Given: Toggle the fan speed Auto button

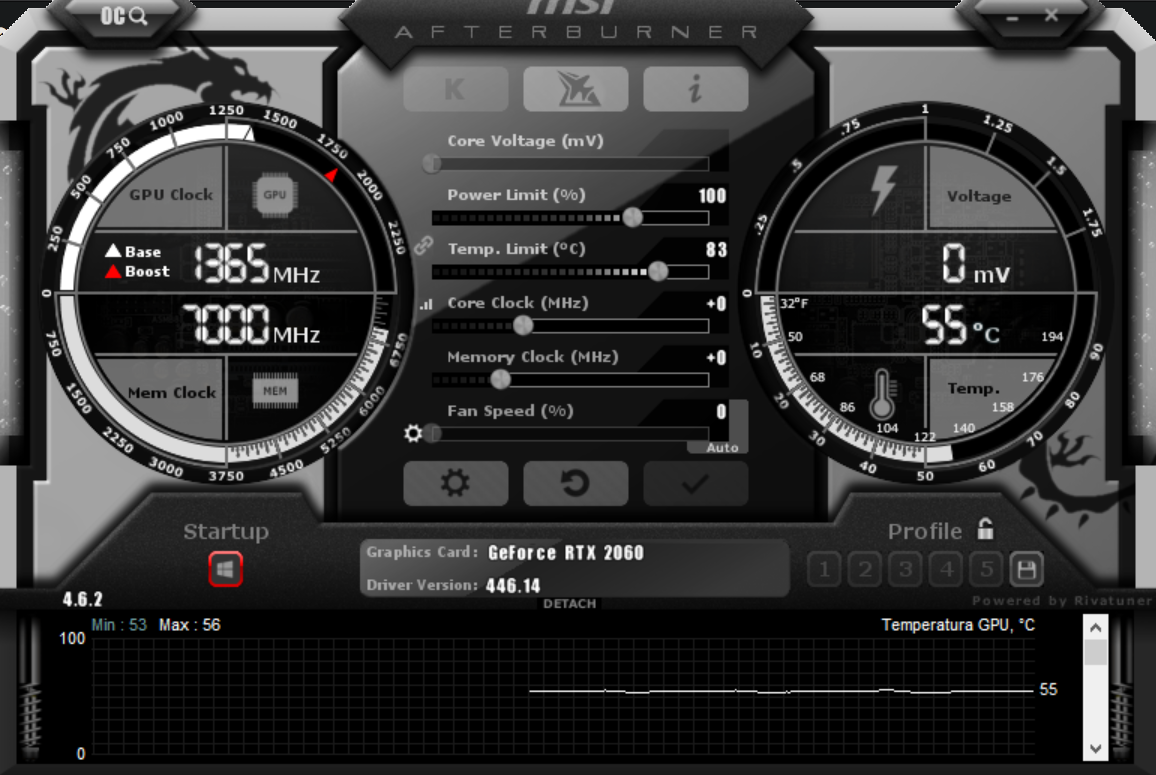Looking at the screenshot, I should click(x=722, y=448).
